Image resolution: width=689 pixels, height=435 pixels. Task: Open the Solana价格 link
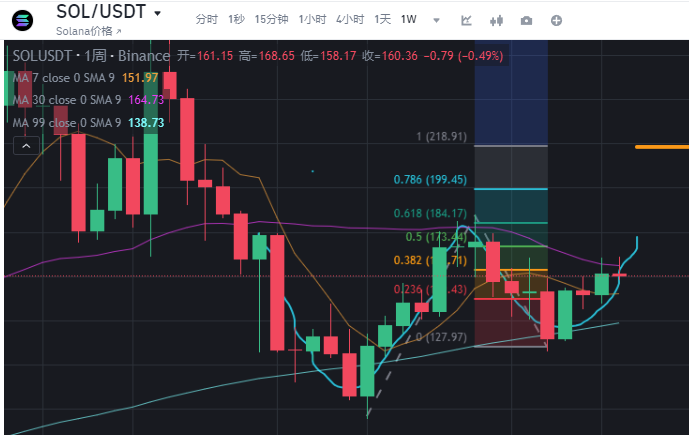tap(87, 33)
